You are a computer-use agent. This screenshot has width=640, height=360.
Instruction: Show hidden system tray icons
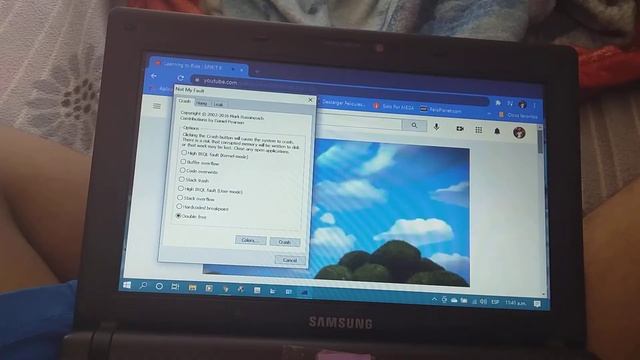[x=434, y=299]
